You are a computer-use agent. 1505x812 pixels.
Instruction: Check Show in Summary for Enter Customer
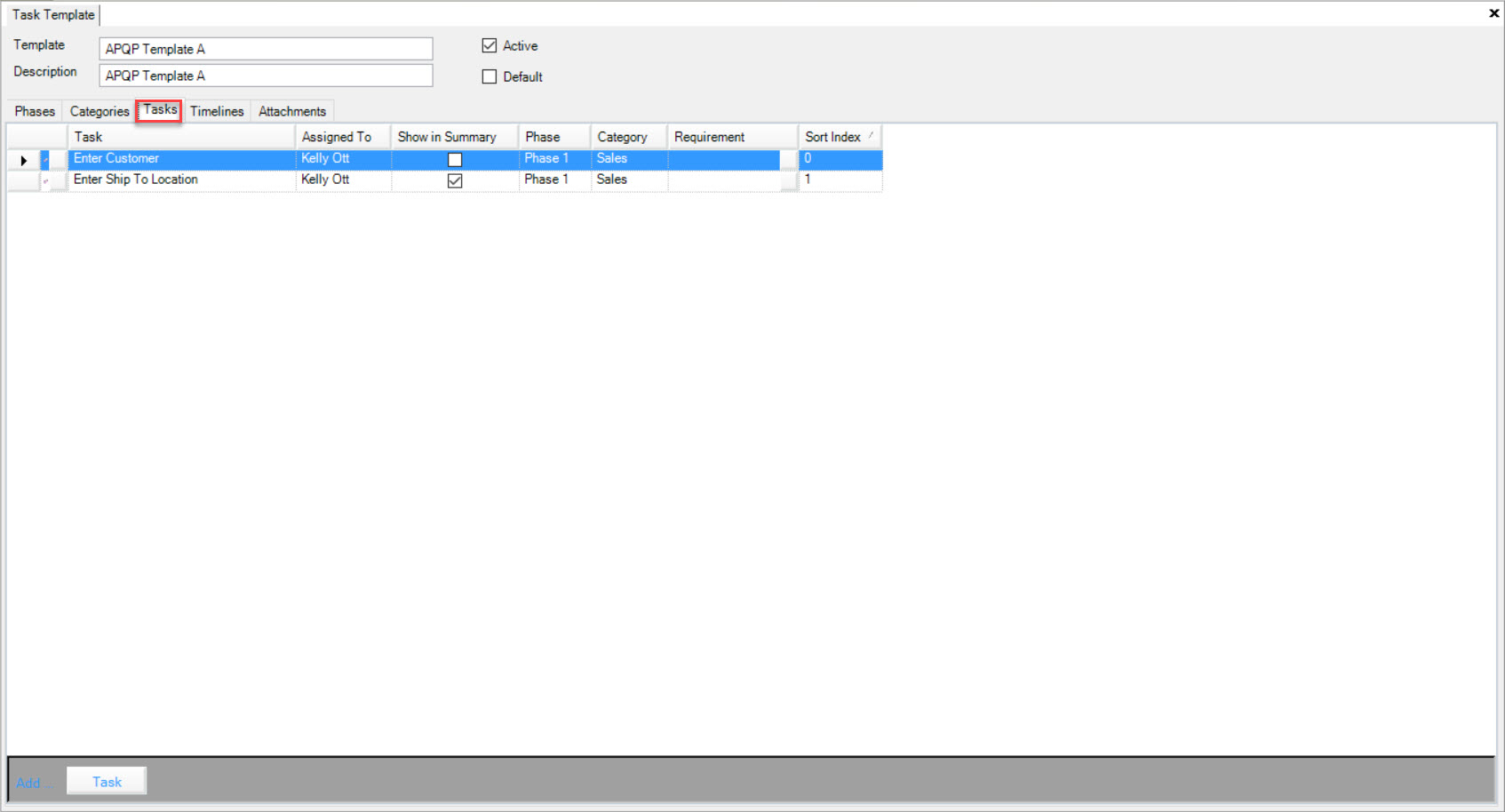[x=455, y=160]
